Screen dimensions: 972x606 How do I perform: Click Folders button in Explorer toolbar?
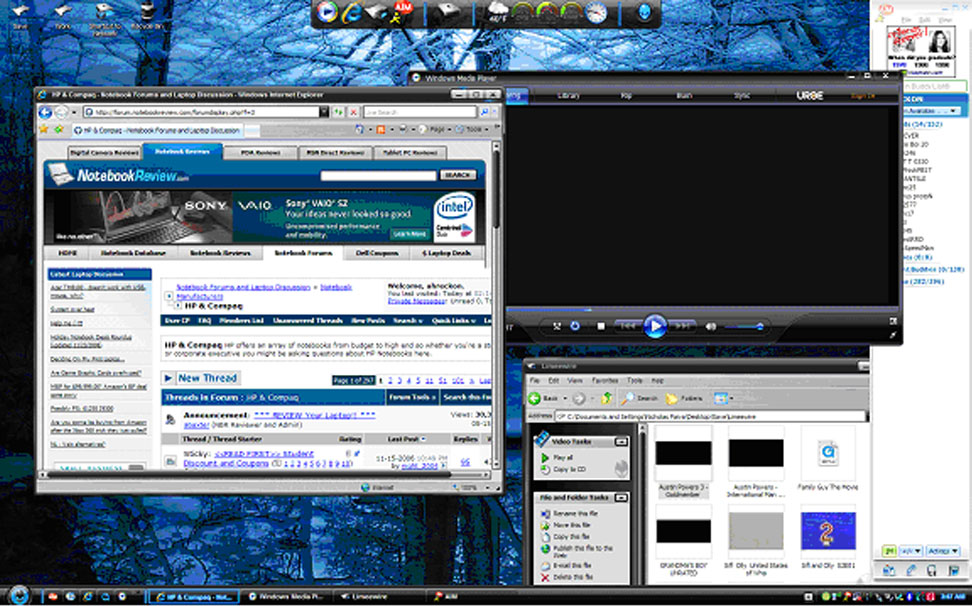(684, 398)
